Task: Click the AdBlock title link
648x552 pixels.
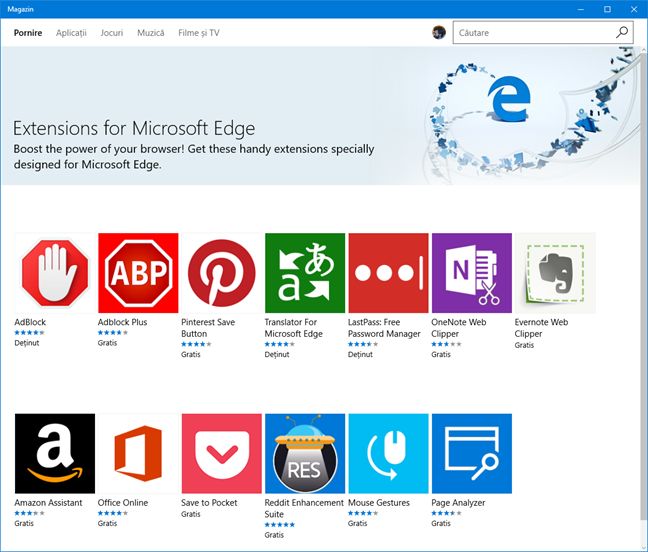Action: pos(30,322)
